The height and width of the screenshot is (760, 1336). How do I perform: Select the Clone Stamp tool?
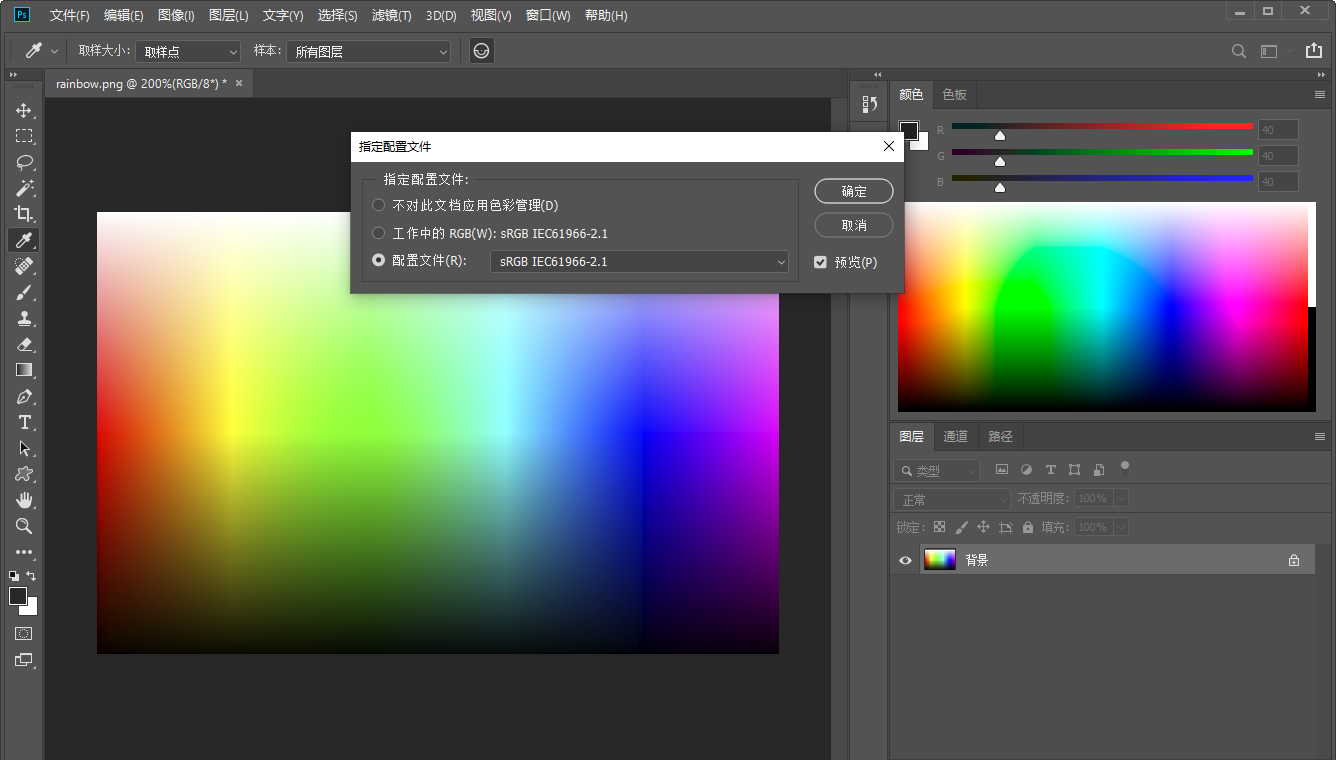click(x=24, y=318)
